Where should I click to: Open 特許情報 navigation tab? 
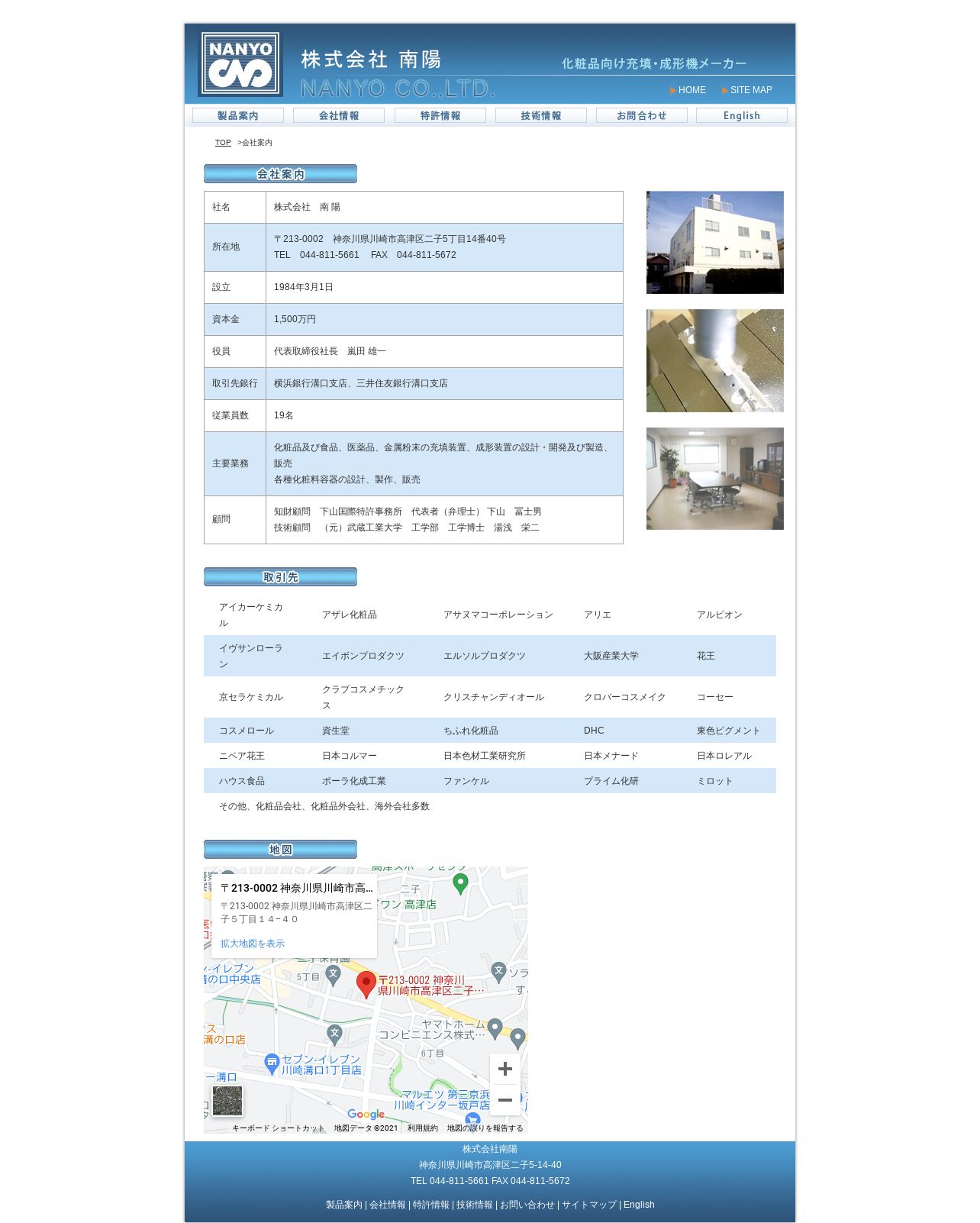[440, 115]
